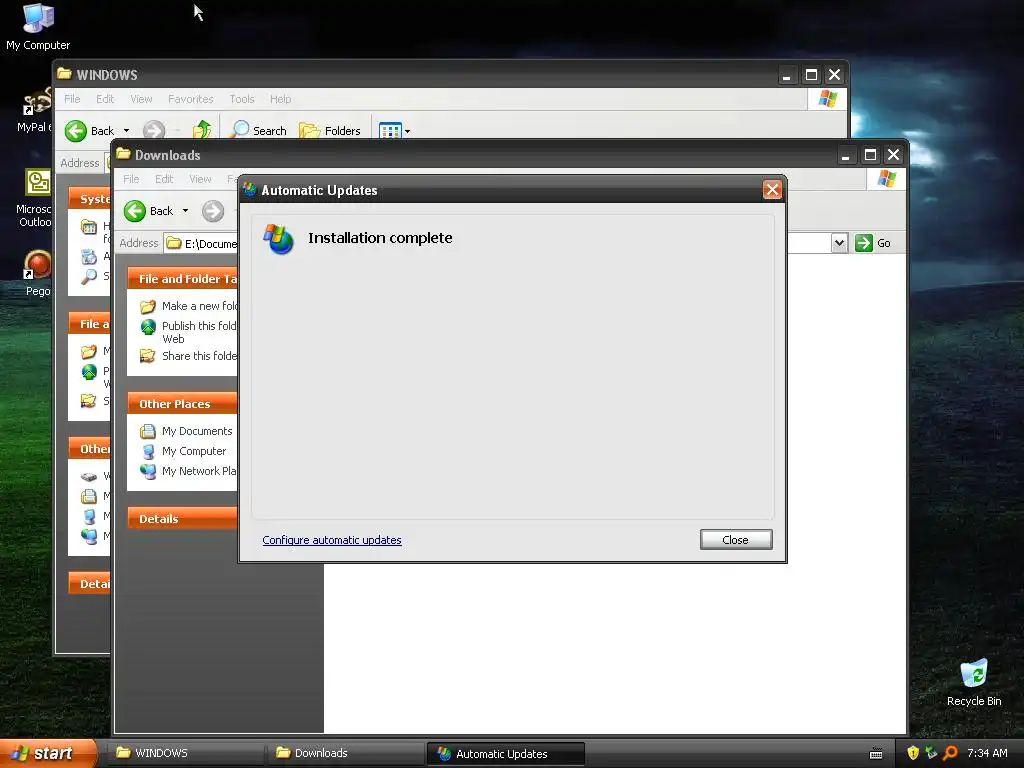
Task: Close the Automatic Updates dialog with Close button
Action: point(735,539)
